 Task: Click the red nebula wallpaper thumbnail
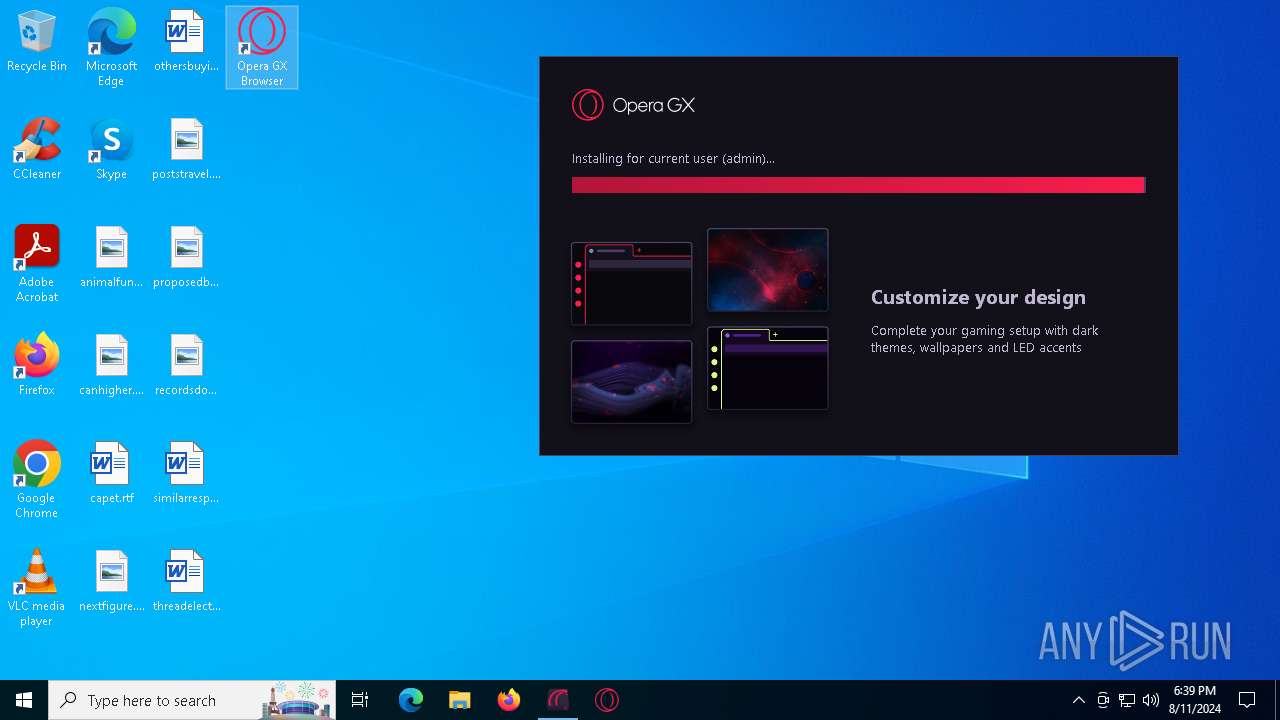pos(768,270)
